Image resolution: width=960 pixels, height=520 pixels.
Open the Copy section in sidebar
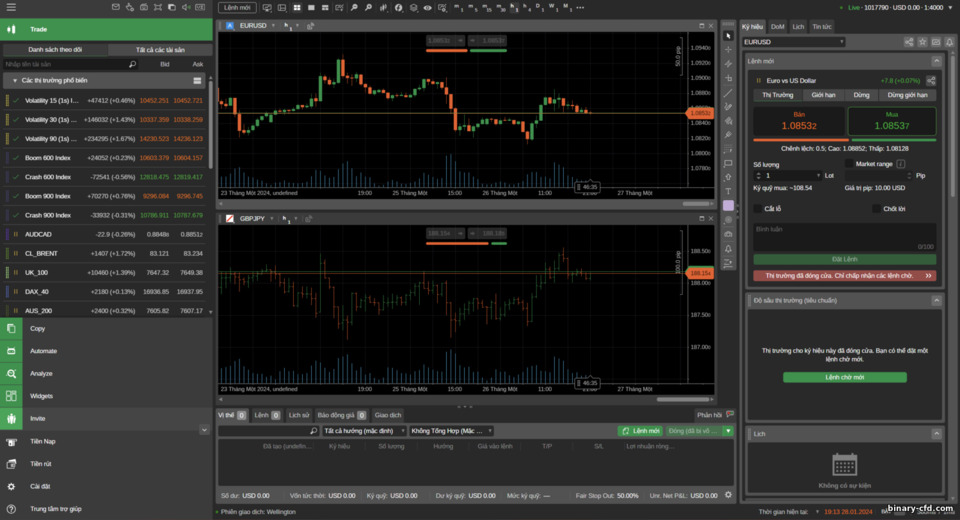tap(106, 328)
